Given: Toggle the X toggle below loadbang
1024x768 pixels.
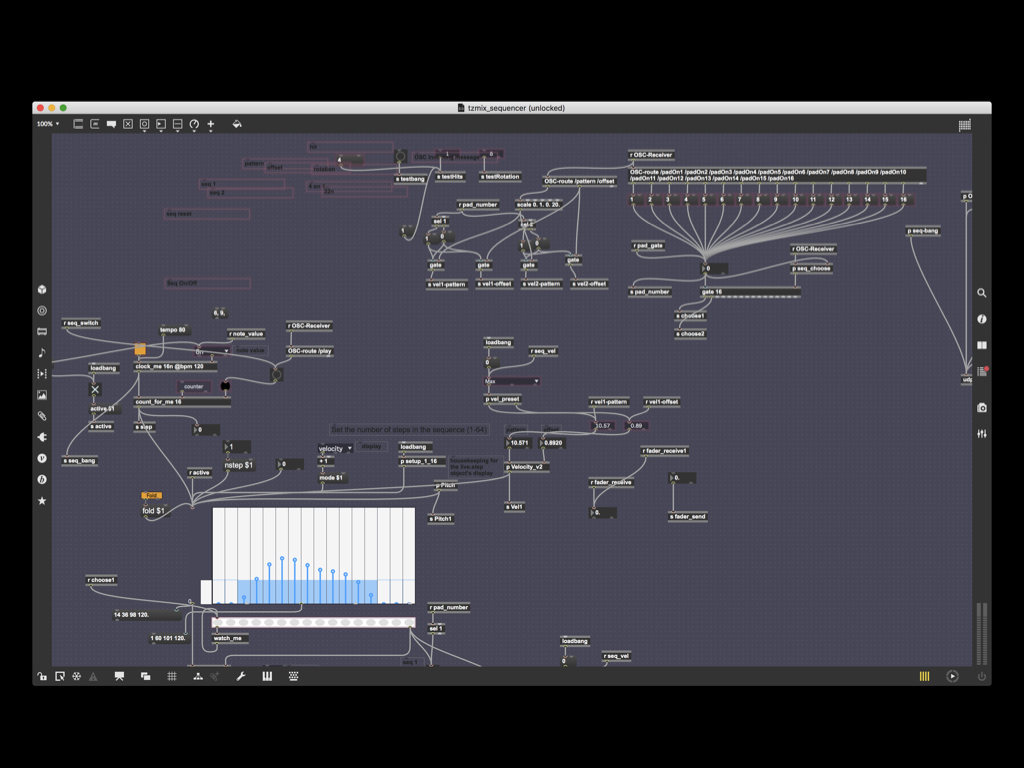Looking at the screenshot, I should (95, 390).
